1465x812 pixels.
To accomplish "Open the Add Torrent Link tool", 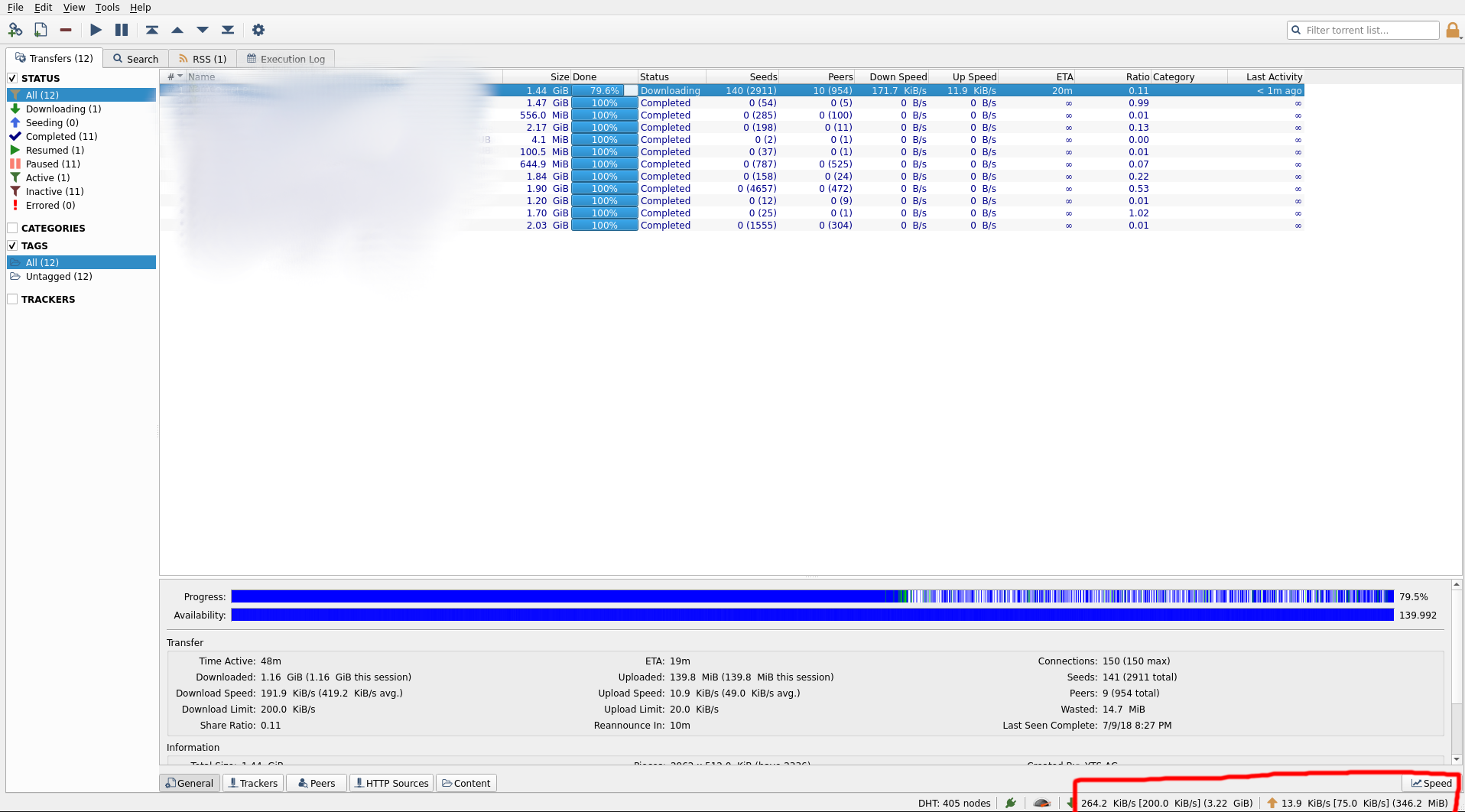I will coord(15,30).
